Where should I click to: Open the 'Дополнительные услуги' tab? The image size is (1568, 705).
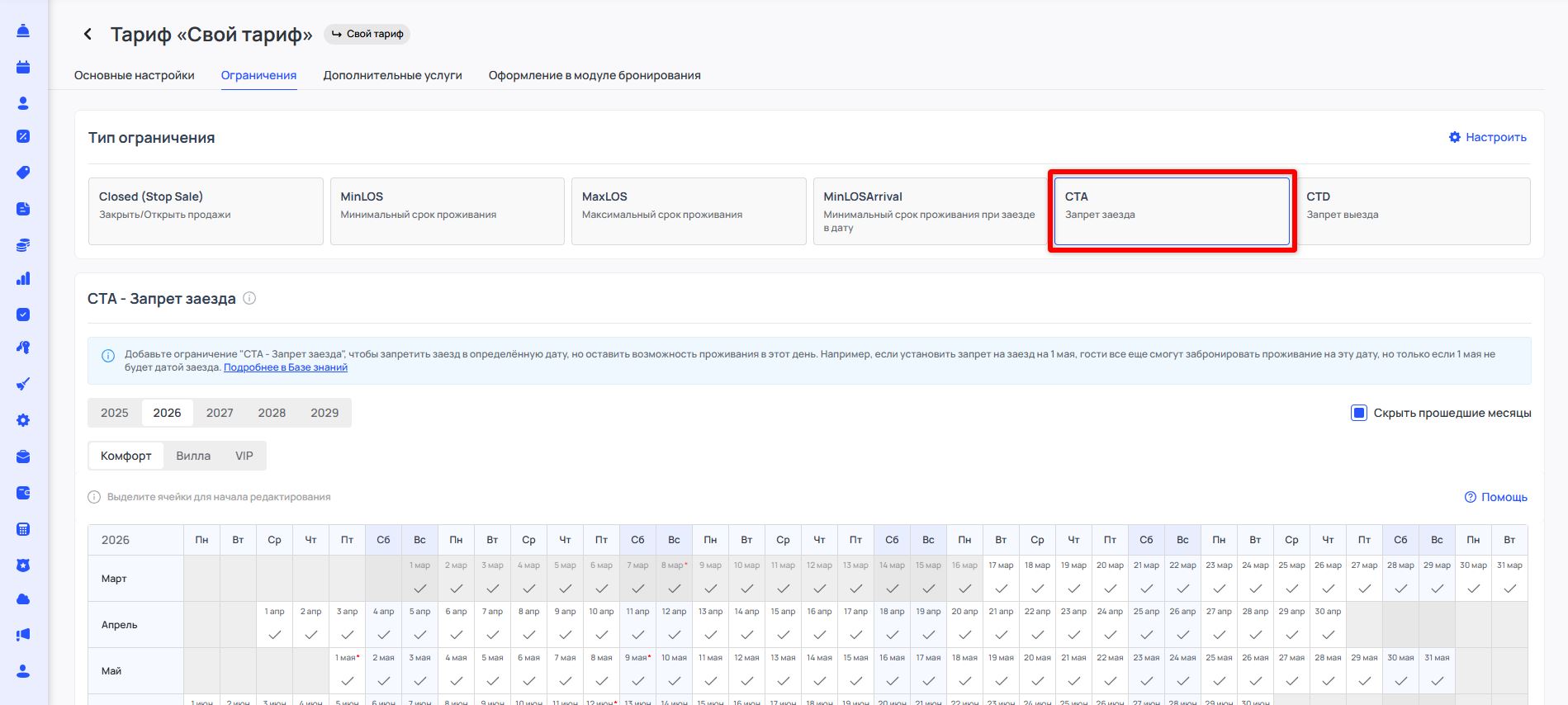(392, 75)
